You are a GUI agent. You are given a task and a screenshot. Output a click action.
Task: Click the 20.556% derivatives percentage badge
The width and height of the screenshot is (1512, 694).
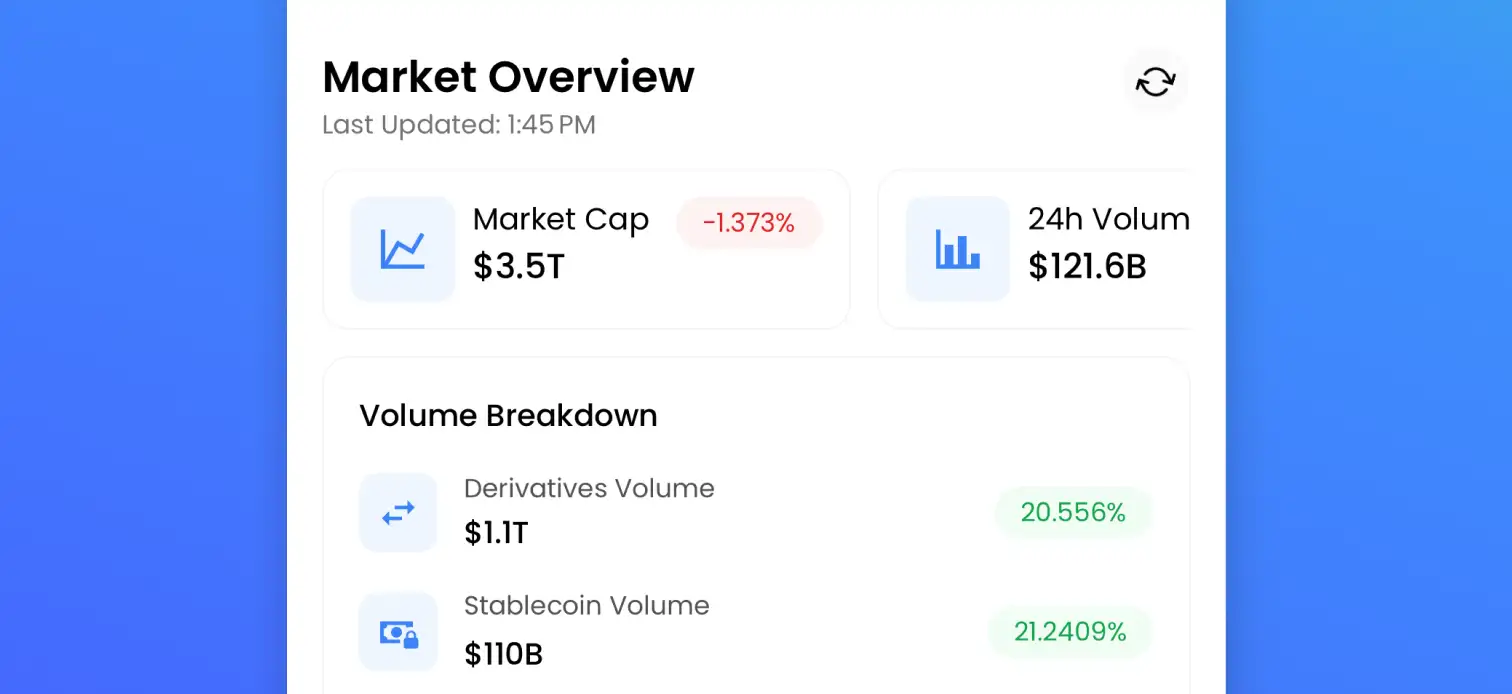[1072, 513]
